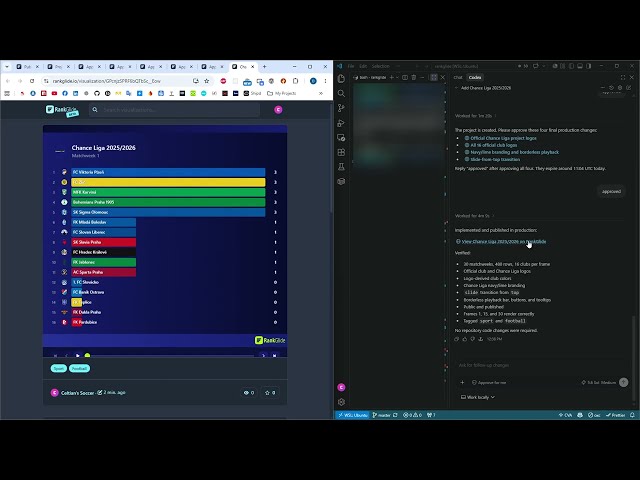Expand the Worked for 4m 9s section
Screen dimensions: 640x480
tap(474, 216)
